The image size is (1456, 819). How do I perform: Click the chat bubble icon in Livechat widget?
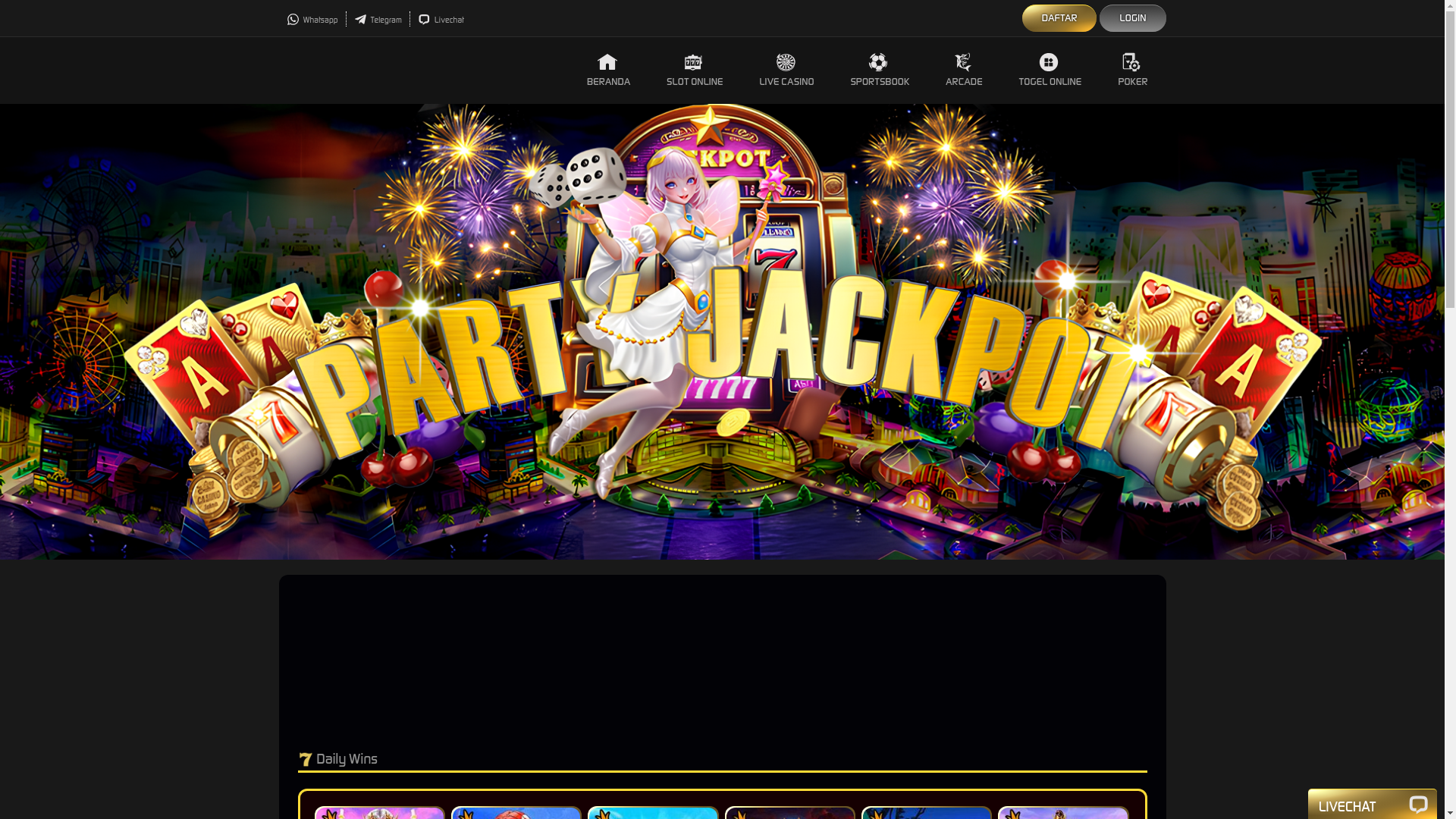point(1417,805)
